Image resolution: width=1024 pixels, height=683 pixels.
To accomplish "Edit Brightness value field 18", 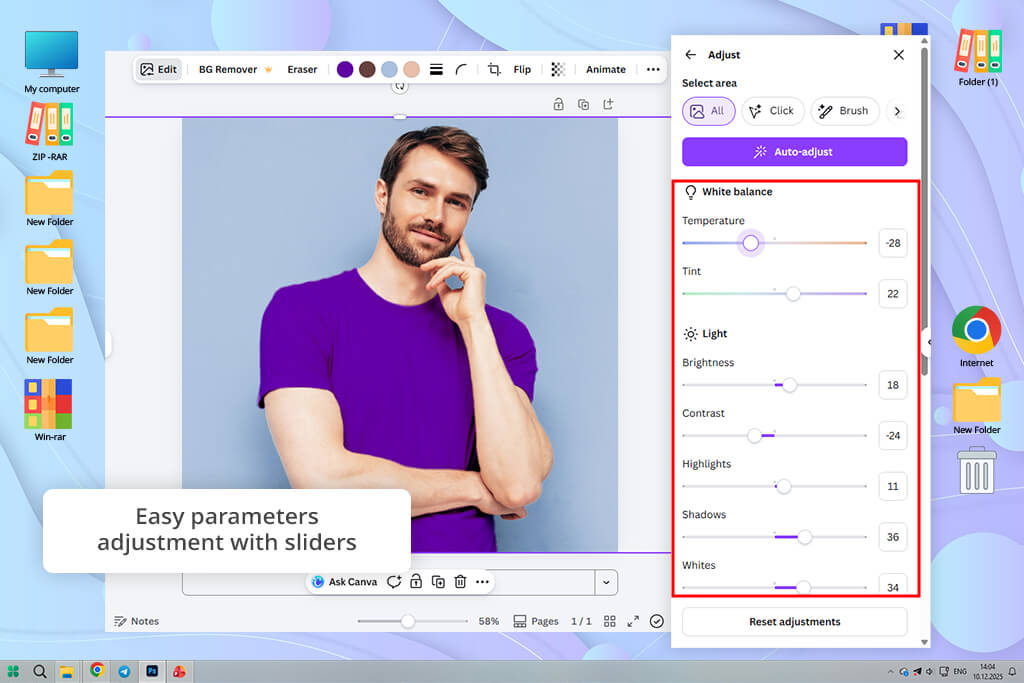I will (x=893, y=385).
